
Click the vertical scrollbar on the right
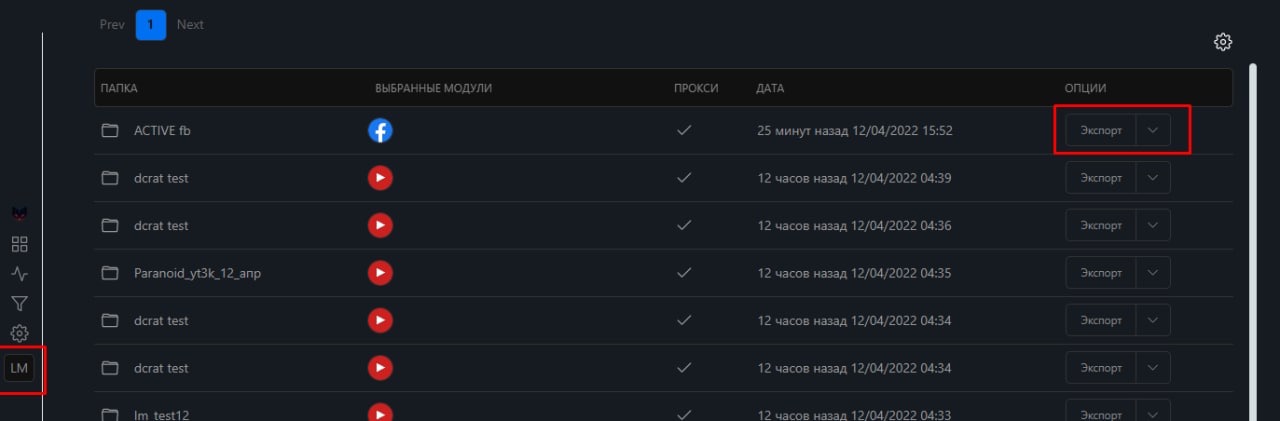tap(1253, 240)
